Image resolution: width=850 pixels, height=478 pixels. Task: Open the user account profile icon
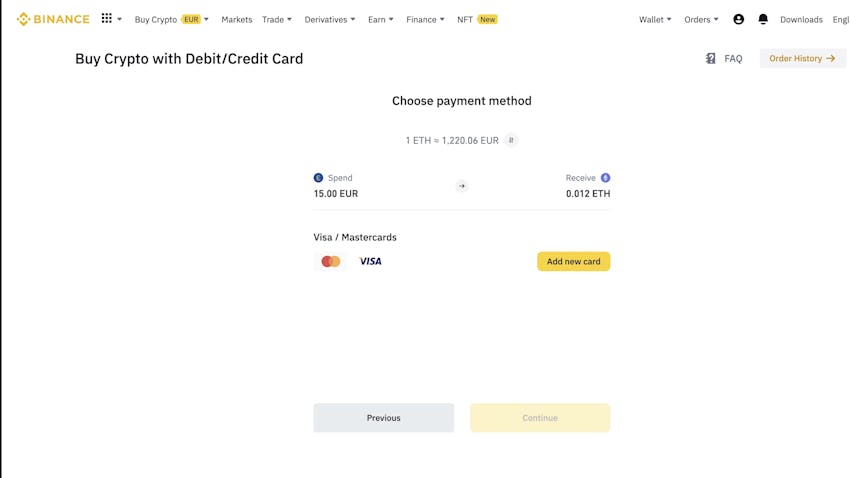tap(738, 20)
